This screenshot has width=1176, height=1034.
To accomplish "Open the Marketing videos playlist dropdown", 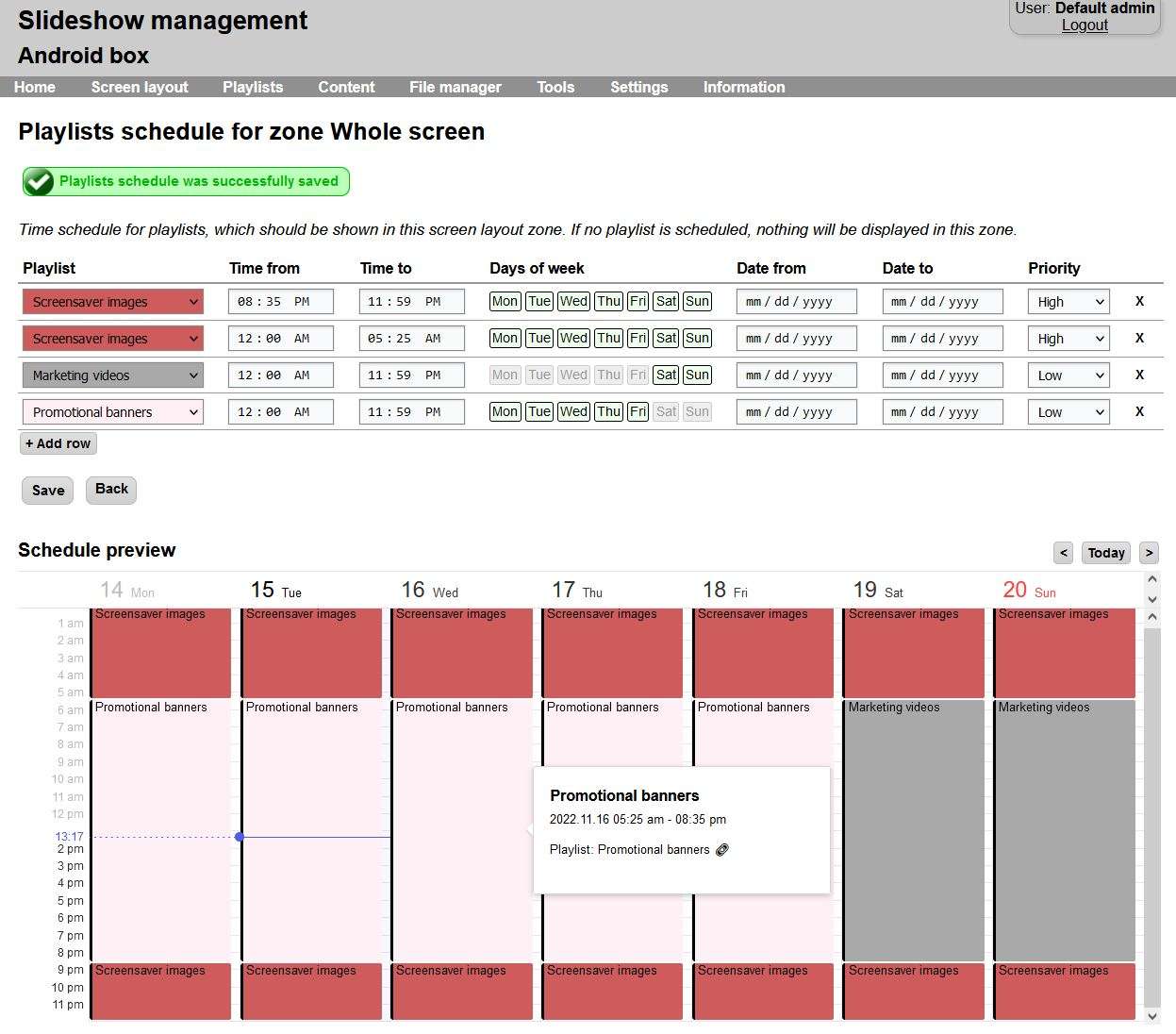I will click(112, 375).
